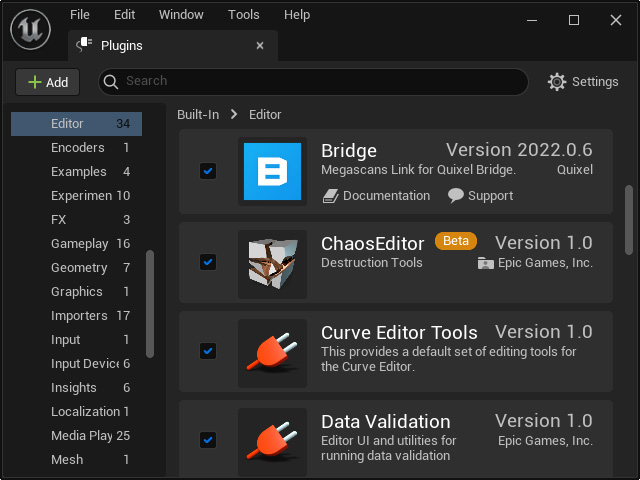Uncheck the ChaosEditor plugin checkbox
Viewport: 640px width, 480px height.
(208, 262)
